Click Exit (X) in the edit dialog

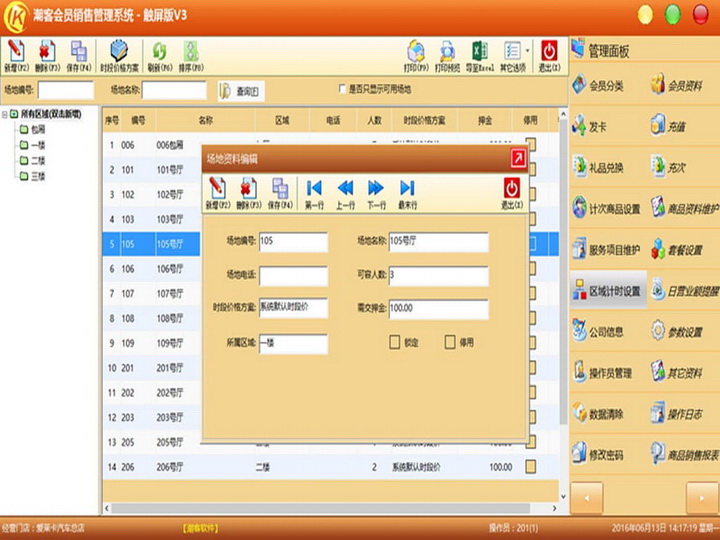click(x=512, y=193)
